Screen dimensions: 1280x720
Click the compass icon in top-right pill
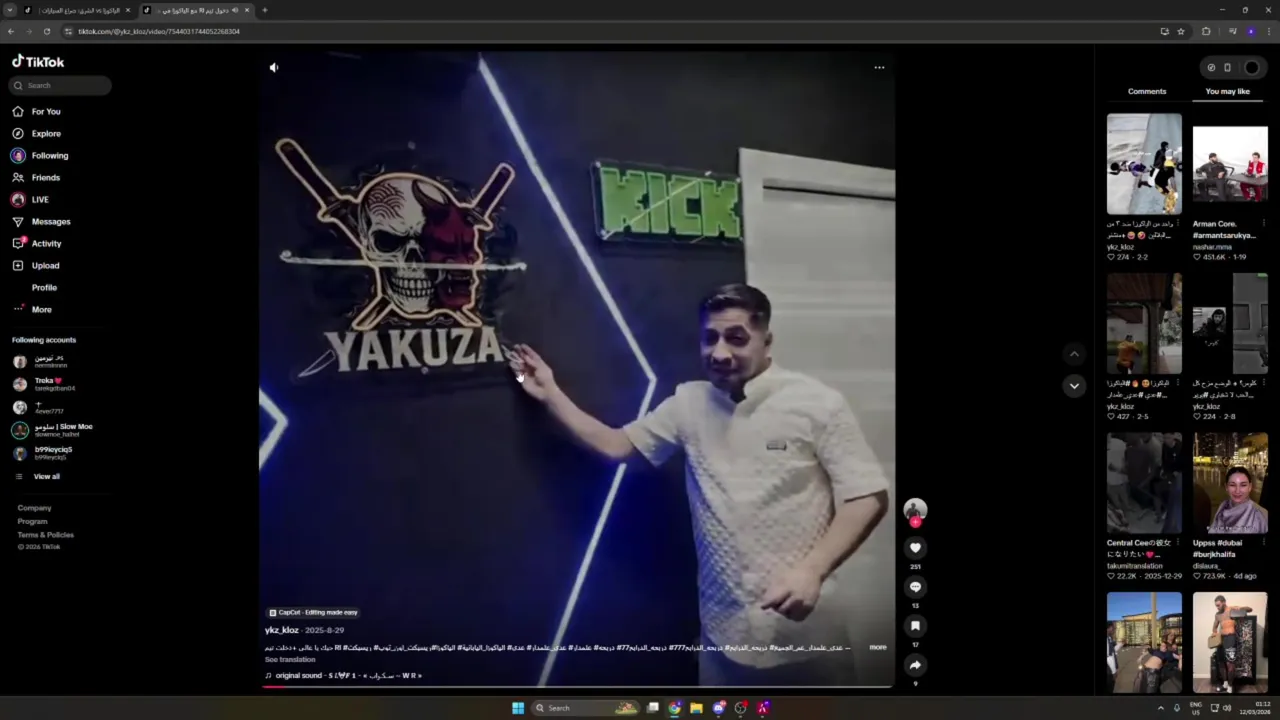click(1211, 68)
